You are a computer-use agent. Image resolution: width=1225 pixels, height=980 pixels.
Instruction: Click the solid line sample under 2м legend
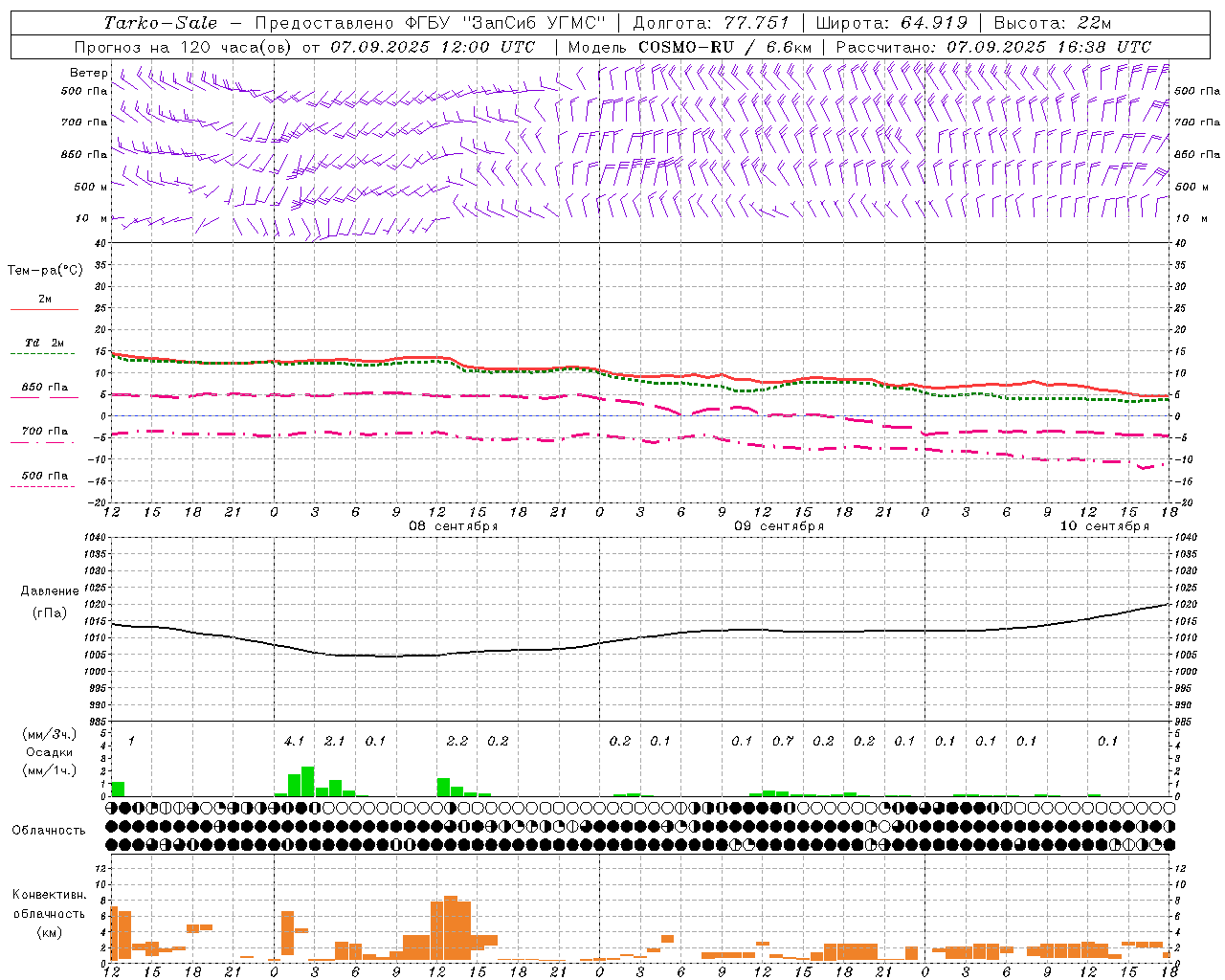tap(44, 310)
